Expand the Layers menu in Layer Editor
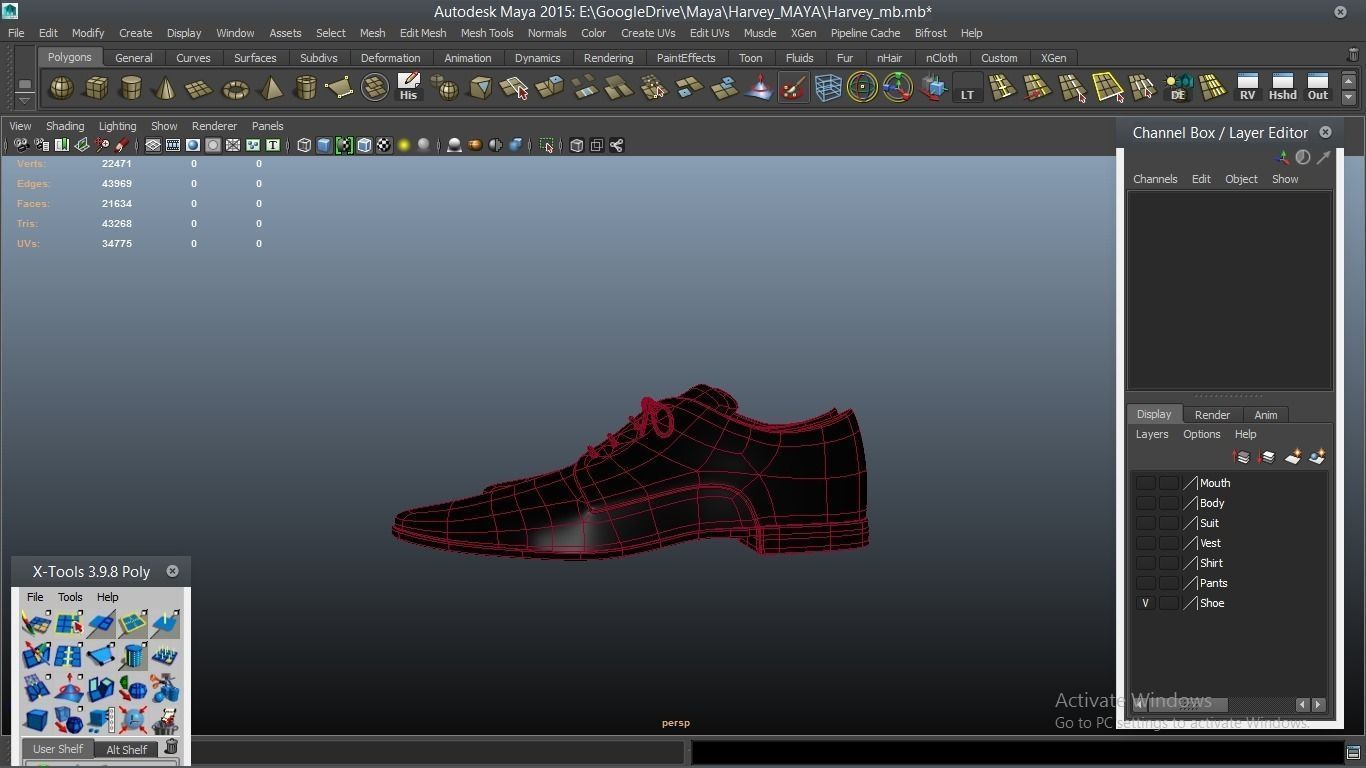Viewport: 1366px width, 768px height. coord(1151,434)
